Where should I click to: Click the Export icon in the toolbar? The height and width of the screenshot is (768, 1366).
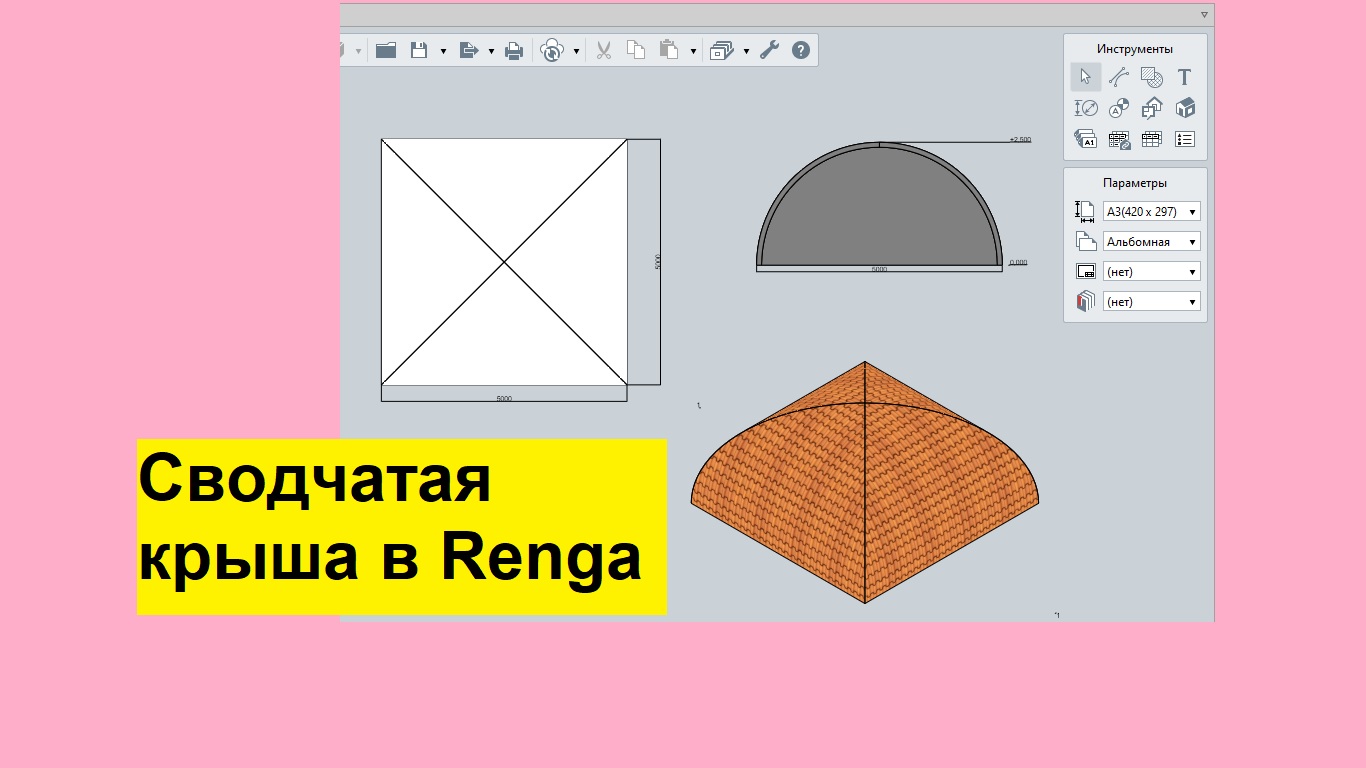469,50
